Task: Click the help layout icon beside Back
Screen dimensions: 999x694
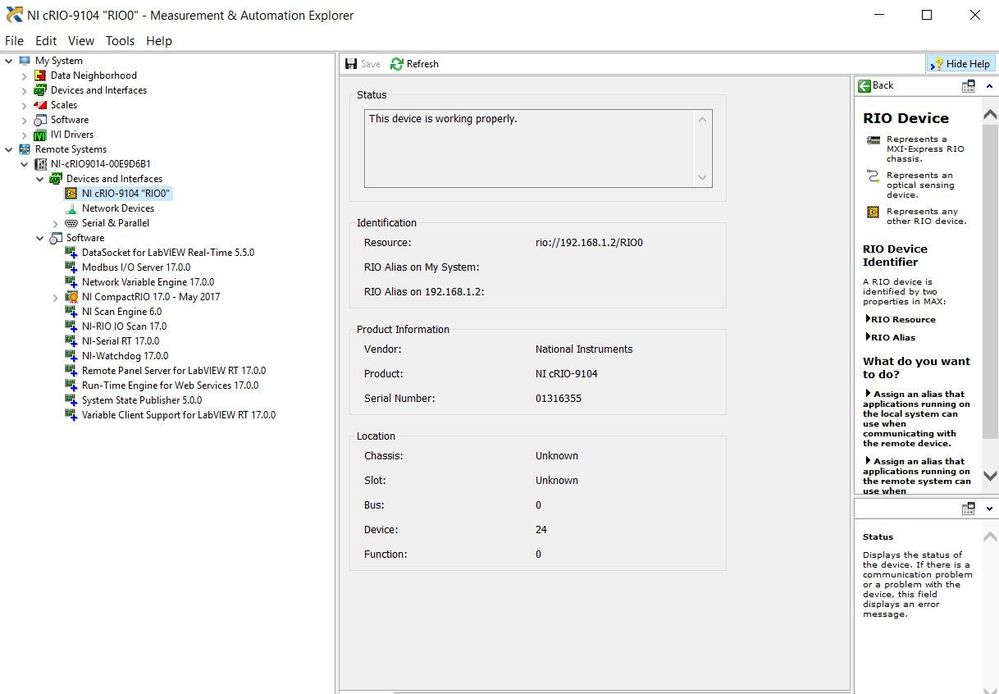Action: [968, 86]
